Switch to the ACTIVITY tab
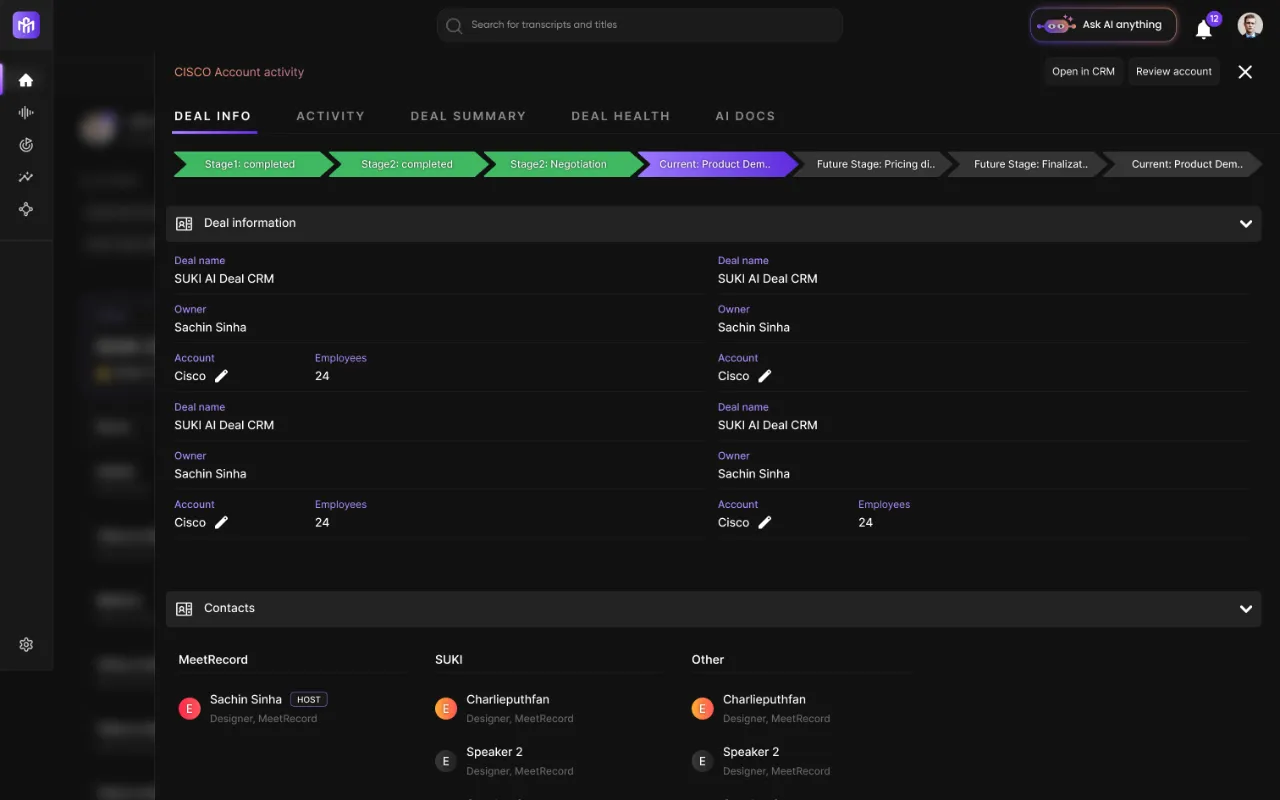The width and height of the screenshot is (1280, 800). click(x=331, y=116)
